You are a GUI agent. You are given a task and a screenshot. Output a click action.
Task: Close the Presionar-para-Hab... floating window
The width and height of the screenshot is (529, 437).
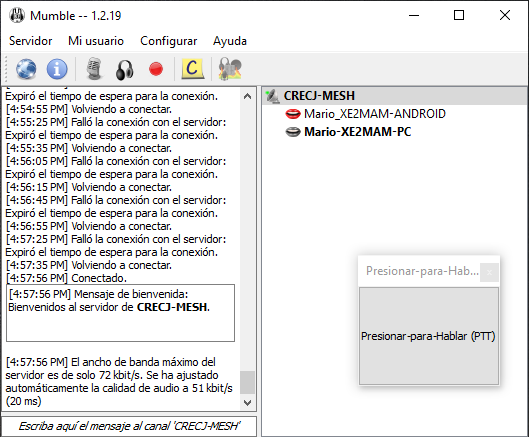click(x=489, y=272)
